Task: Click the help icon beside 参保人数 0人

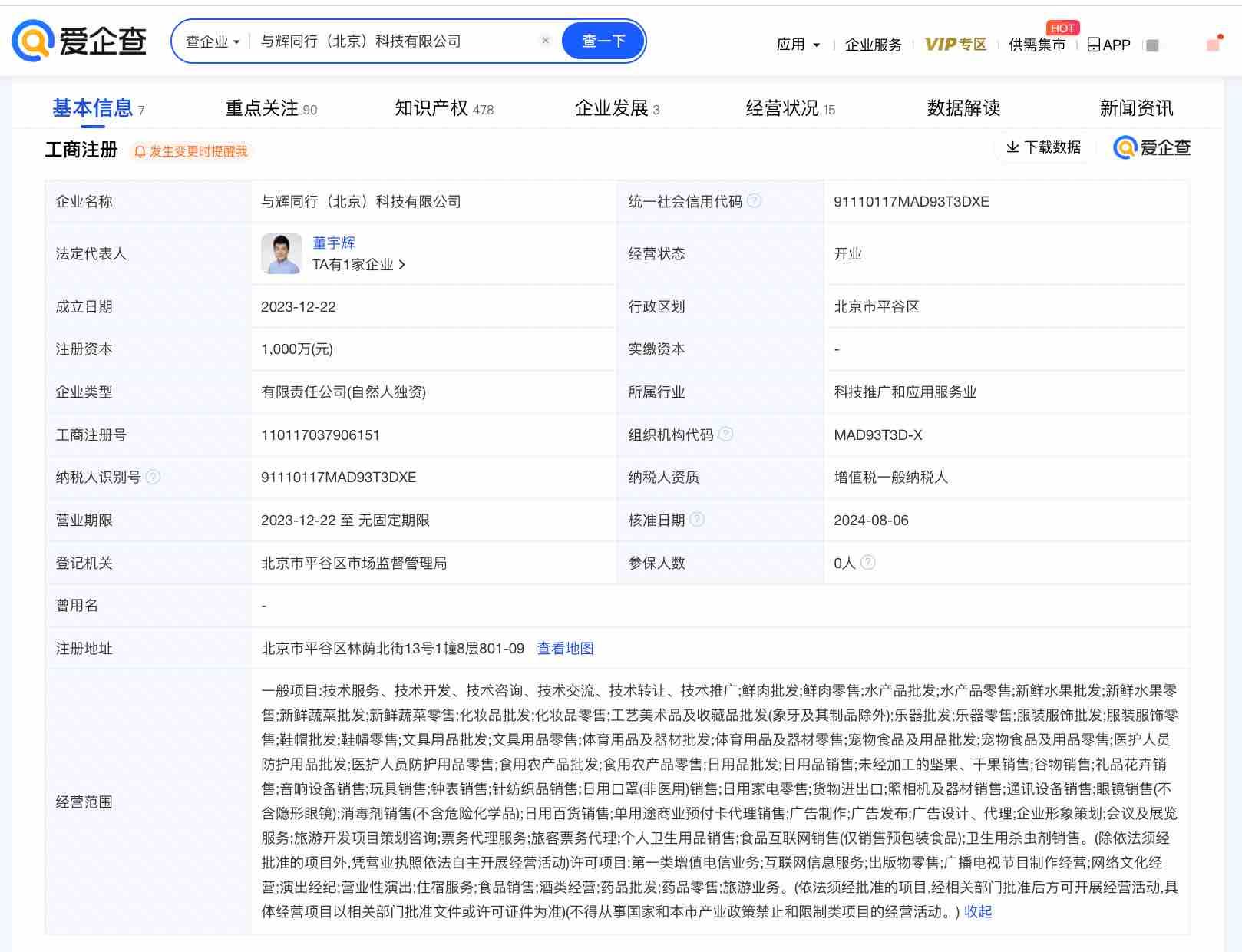Action: click(867, 563)
